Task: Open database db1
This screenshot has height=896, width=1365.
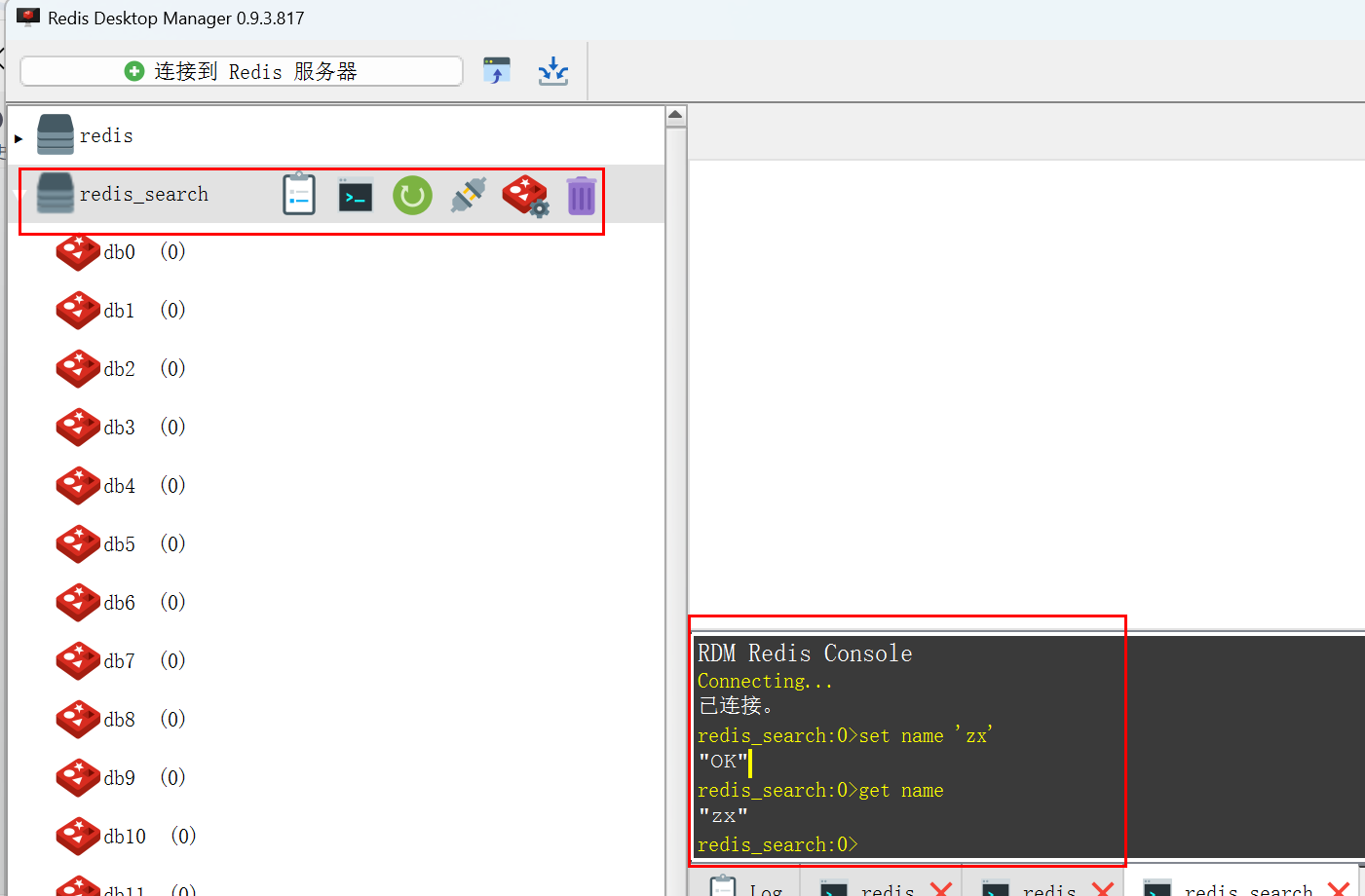Action: click(x=121, y=311)
